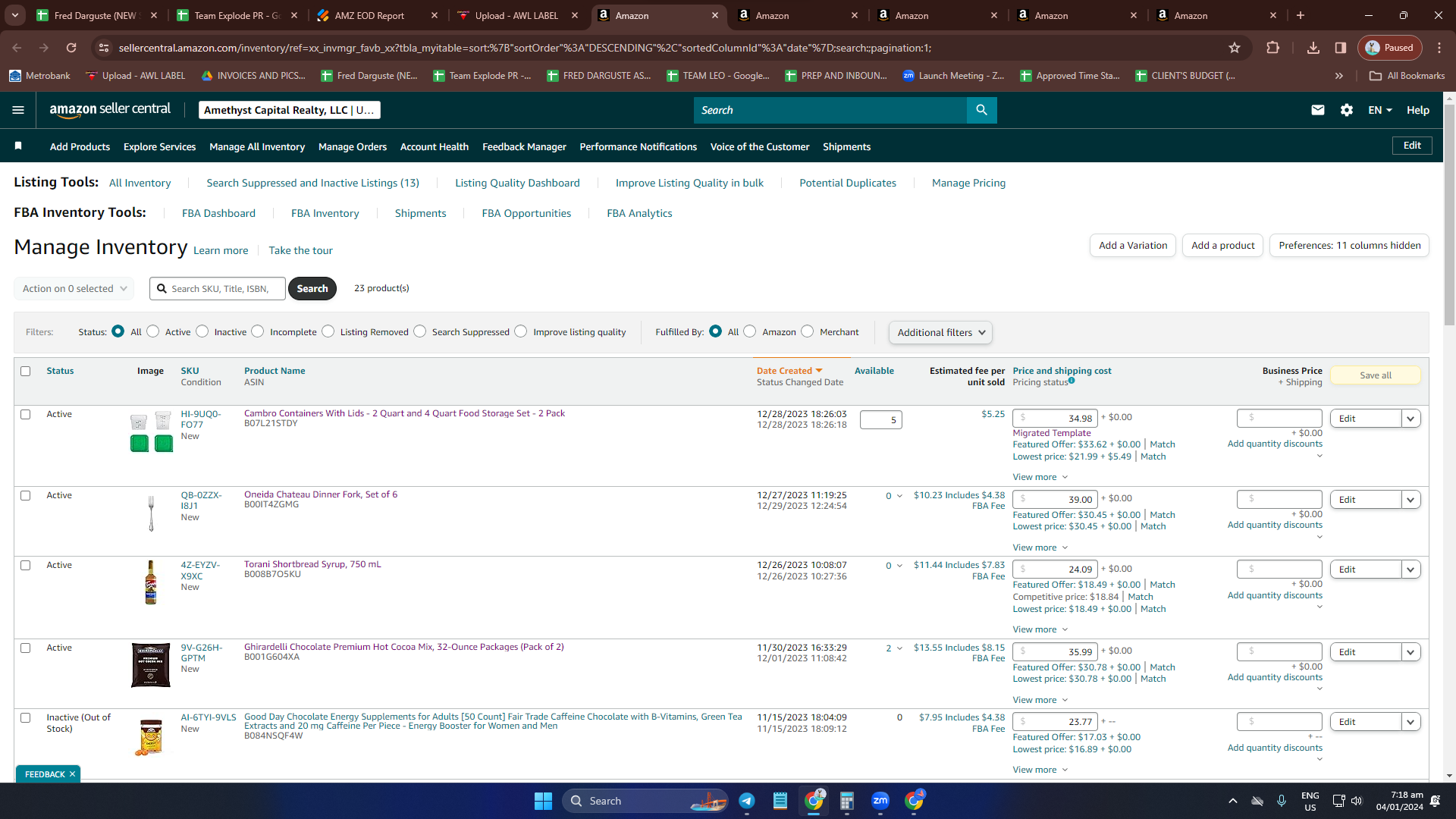Show all hidden bookmarks with chevron
The width and height of the screenshot is (1456, 819).
click(x=1339, y=76)
